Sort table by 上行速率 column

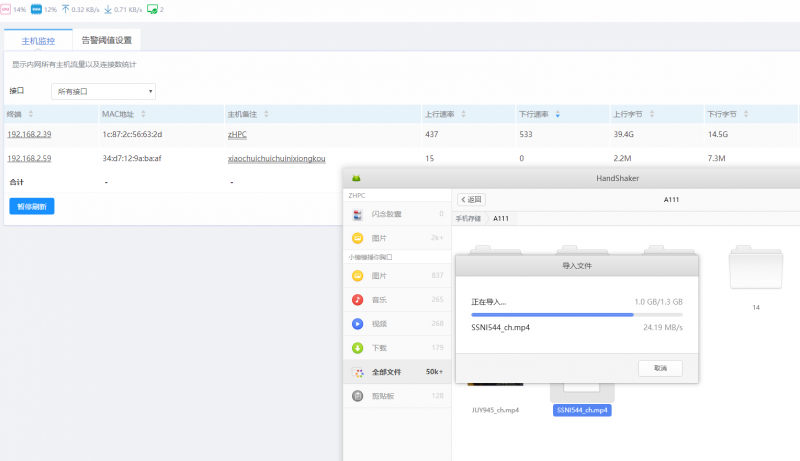tap(439, 114)
